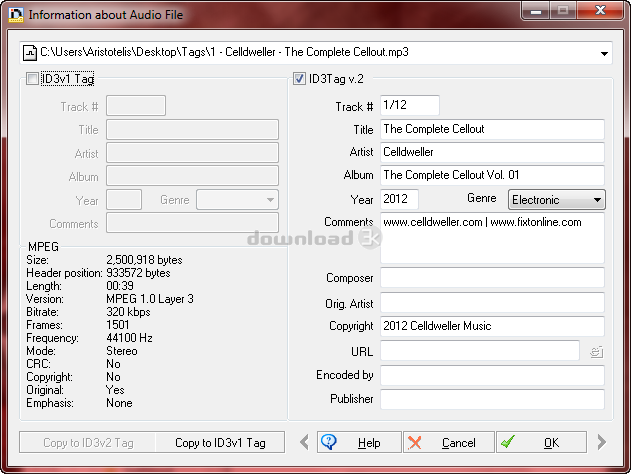Click the length value 00:39
Viewport: 631px width, 474px height.
tap(120, 286)
